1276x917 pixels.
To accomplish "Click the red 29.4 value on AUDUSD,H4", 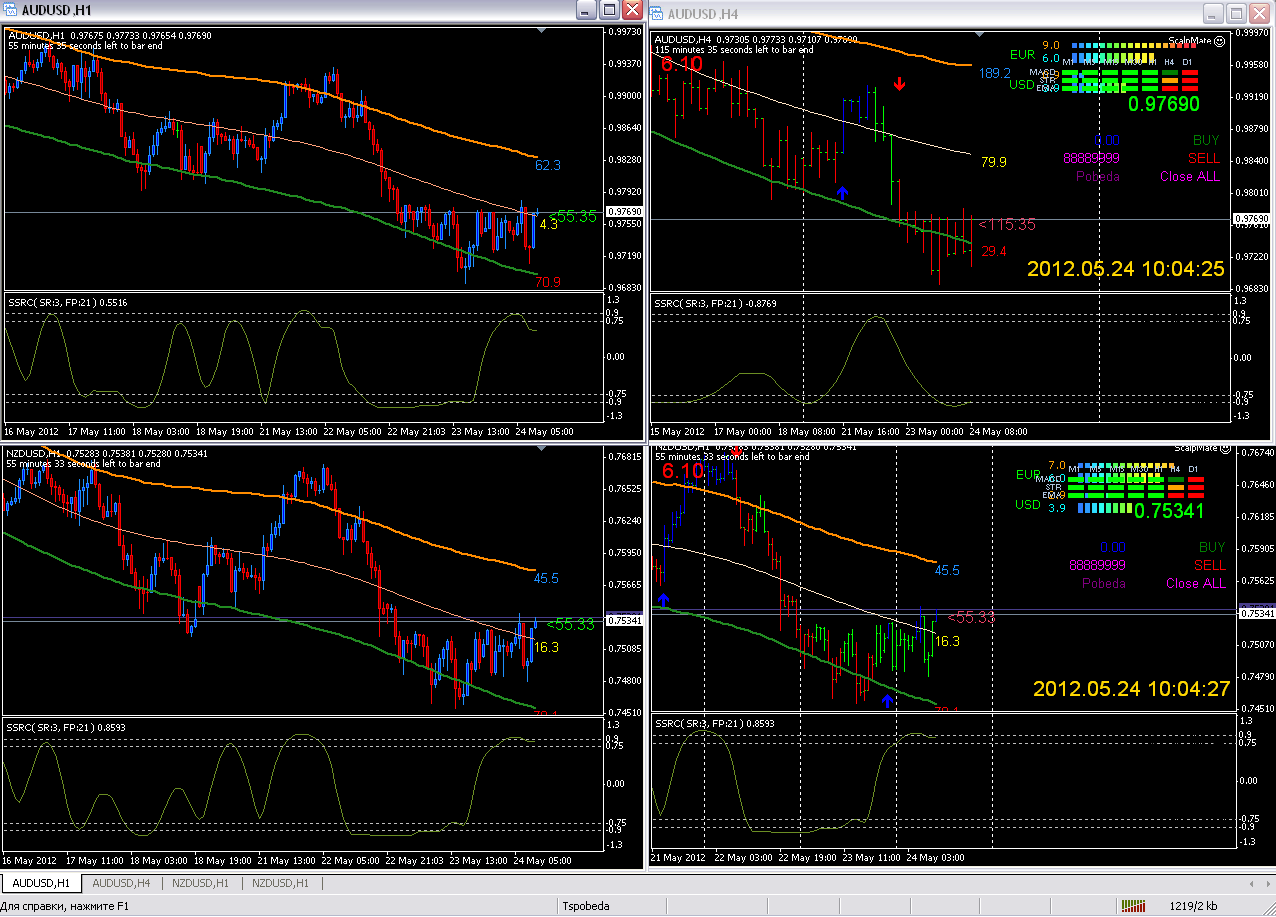I will [994, 251].
